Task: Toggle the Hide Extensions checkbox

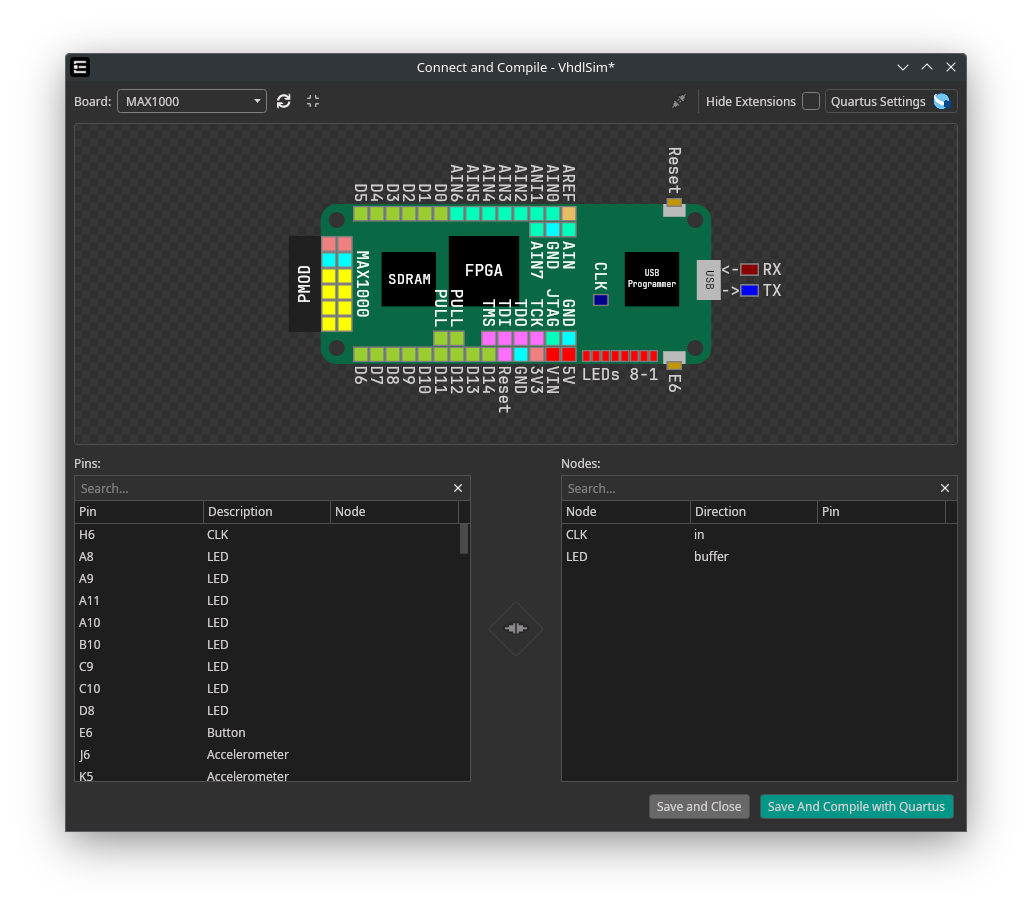Action: click(810, 101)
